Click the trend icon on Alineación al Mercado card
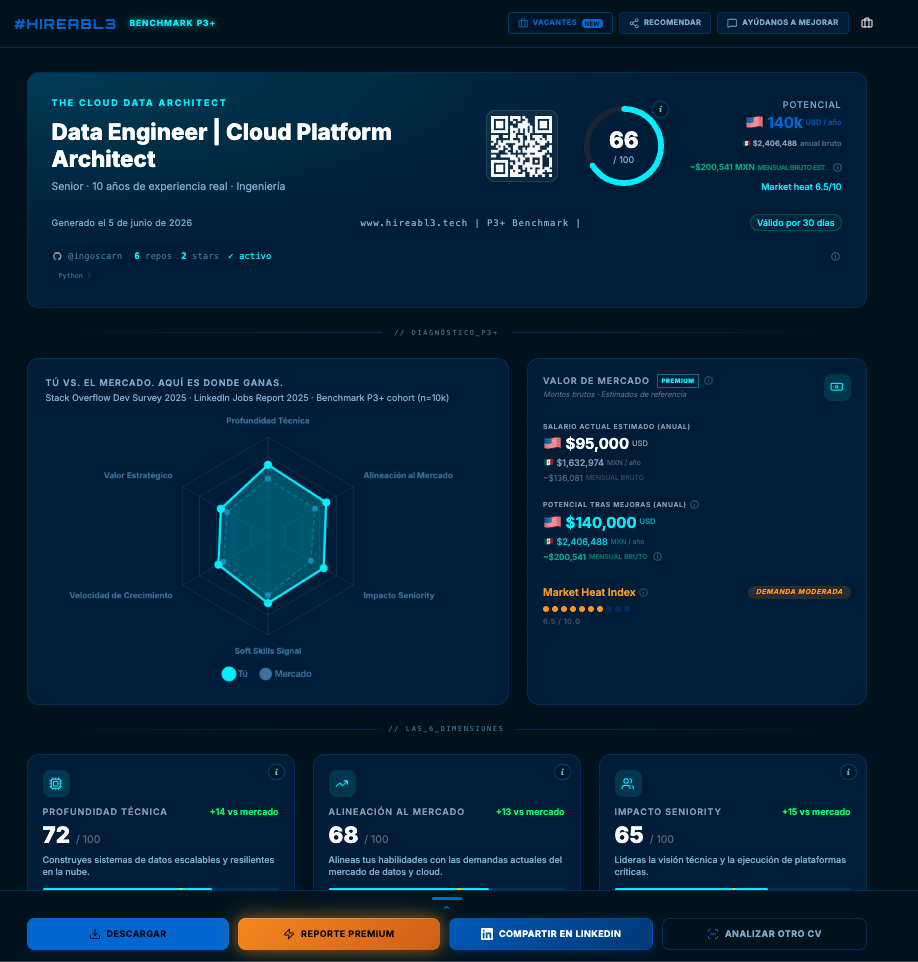 click(x=342, y=783)
